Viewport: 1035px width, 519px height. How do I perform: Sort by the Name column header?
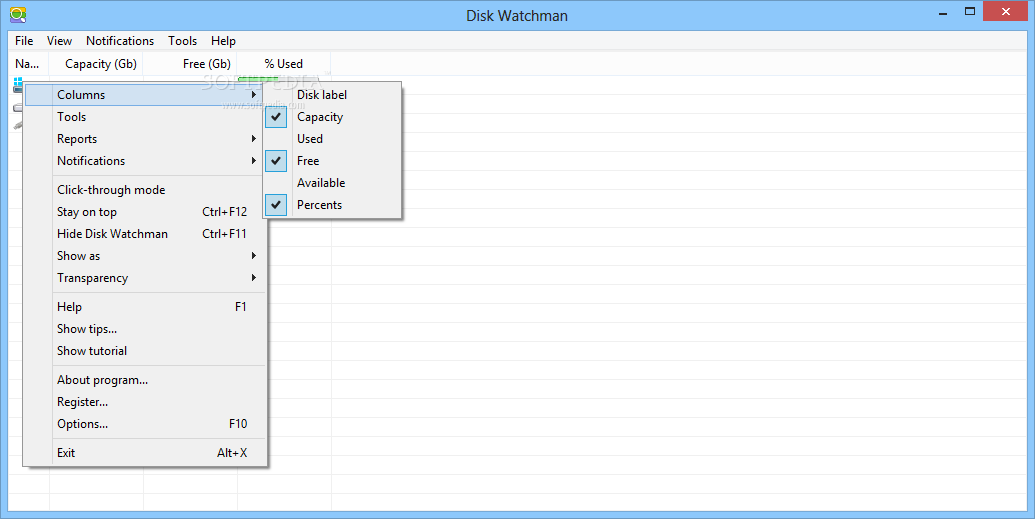(x=28, y=64)
